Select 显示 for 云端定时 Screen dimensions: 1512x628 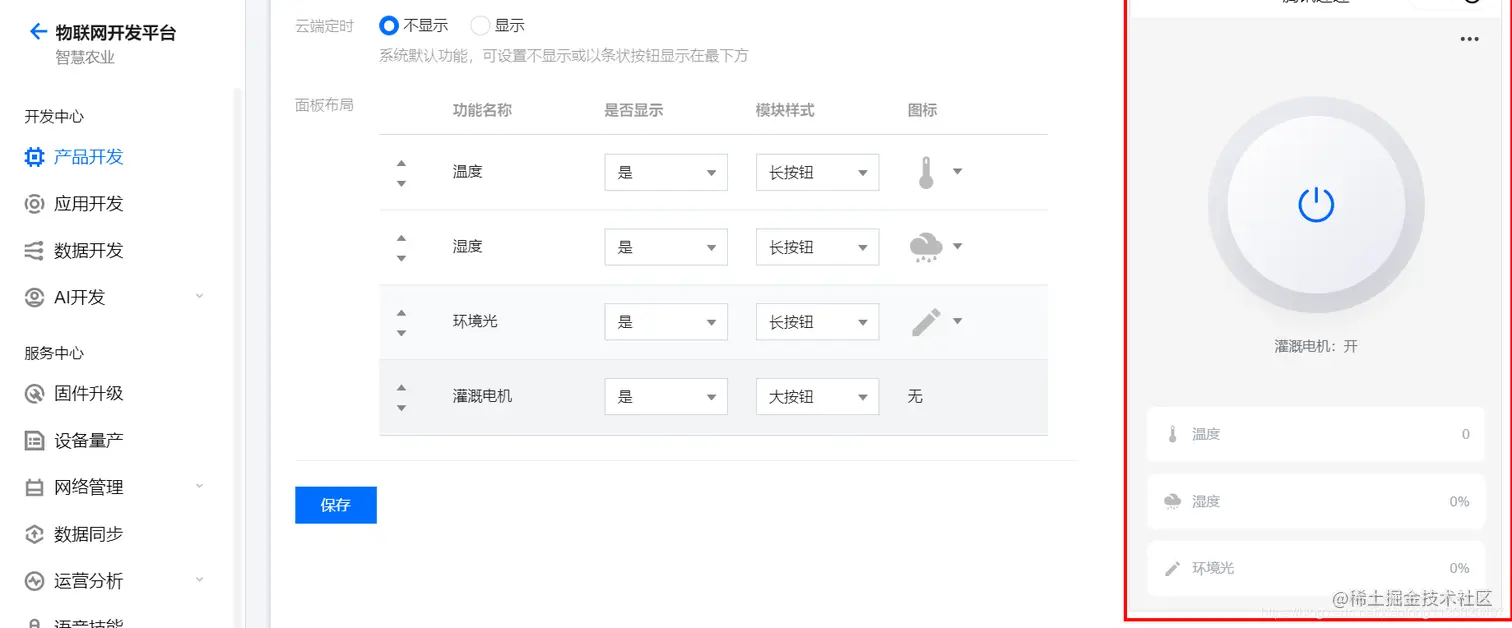pyautogui.click(x=480, y=25)
